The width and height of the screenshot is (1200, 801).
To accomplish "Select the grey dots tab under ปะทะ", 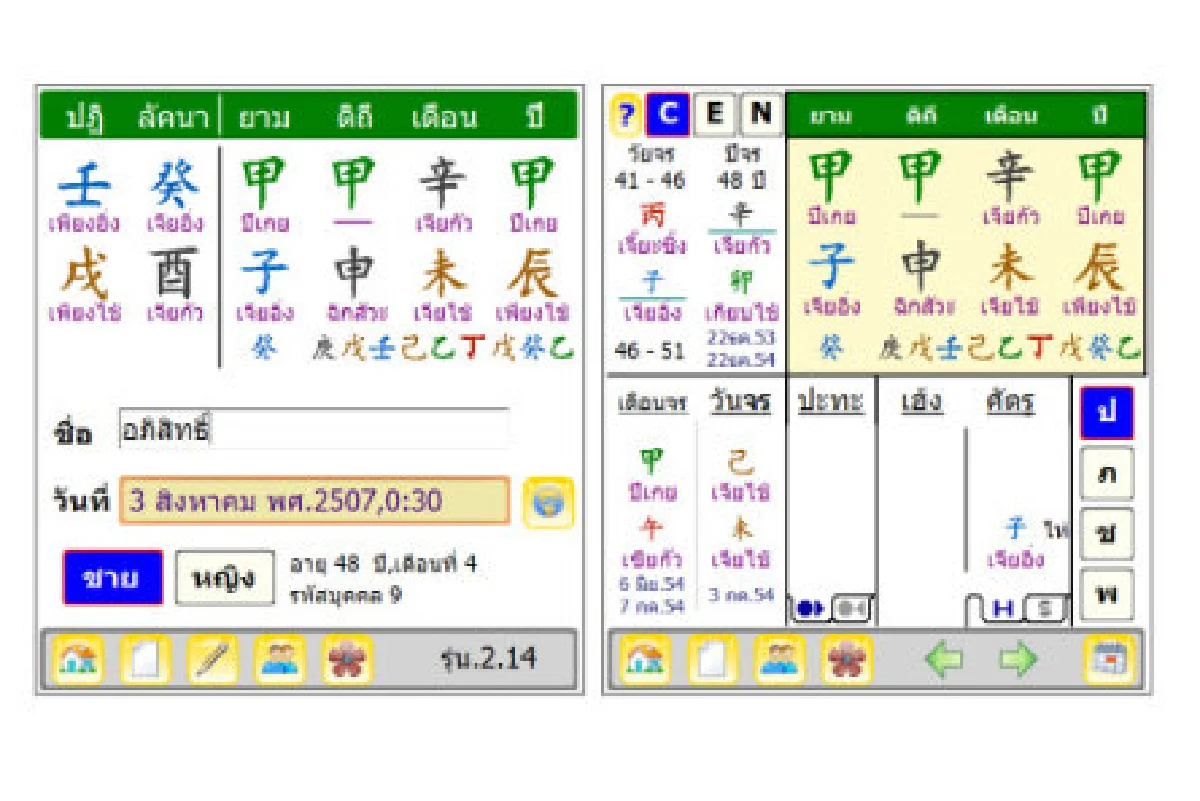I will (852, 609).
